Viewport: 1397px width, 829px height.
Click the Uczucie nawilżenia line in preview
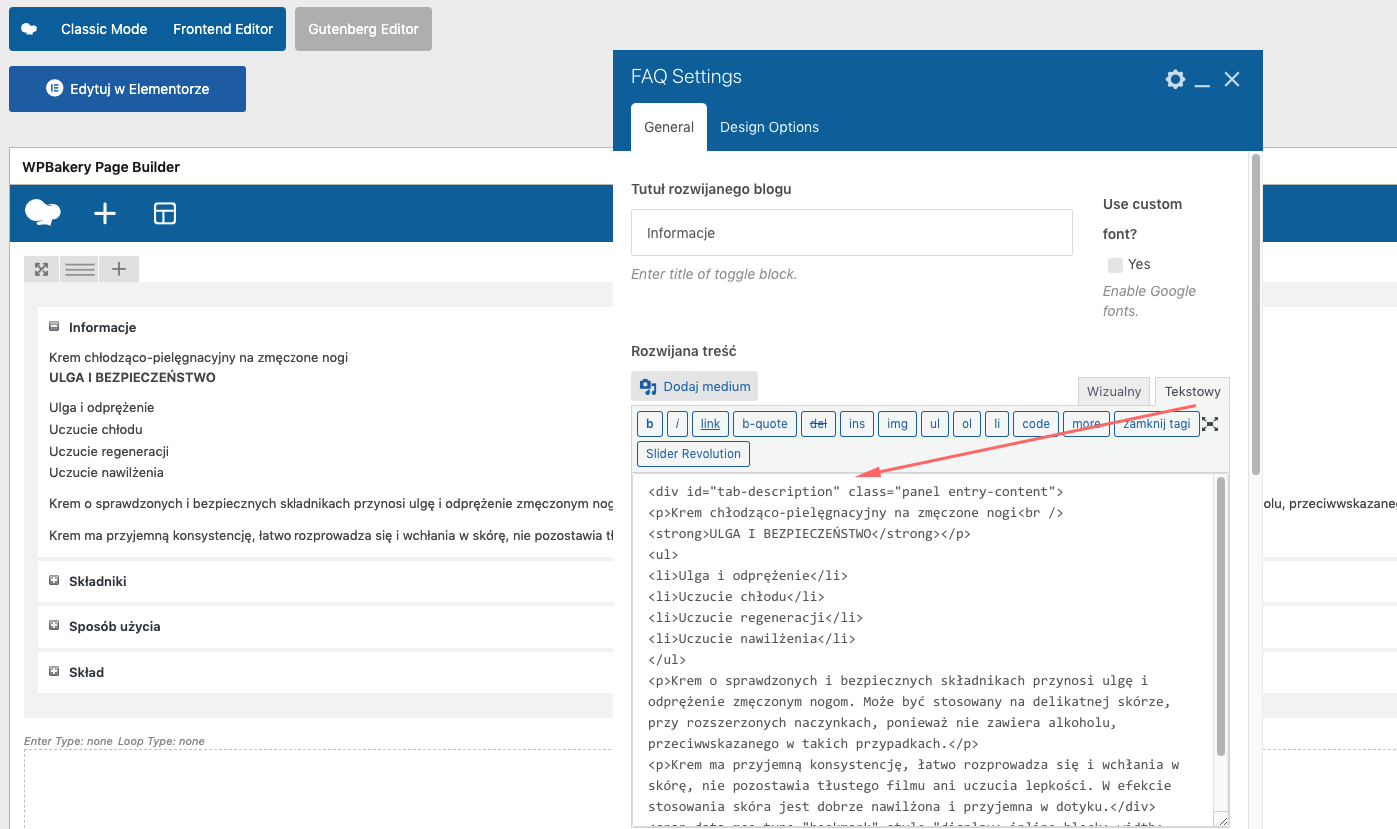pos(106,472)
